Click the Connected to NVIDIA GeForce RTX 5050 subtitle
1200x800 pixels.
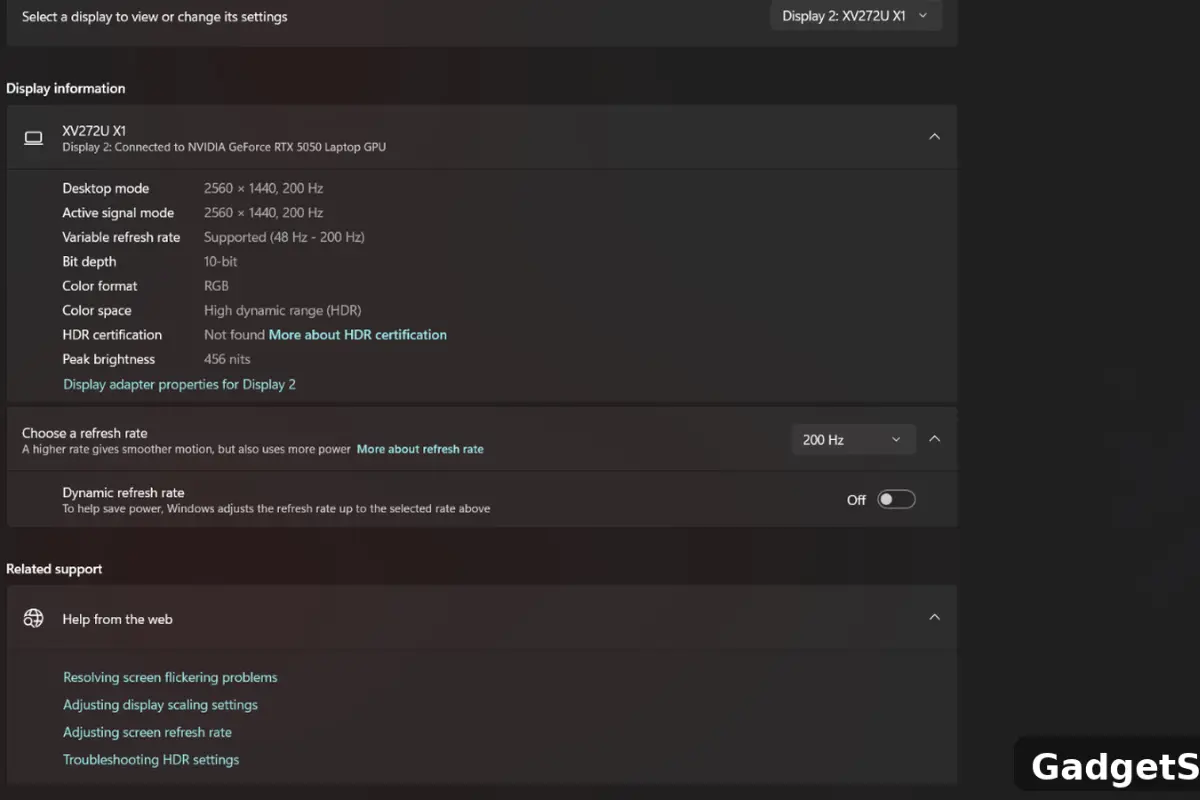[x=224, y=147]
